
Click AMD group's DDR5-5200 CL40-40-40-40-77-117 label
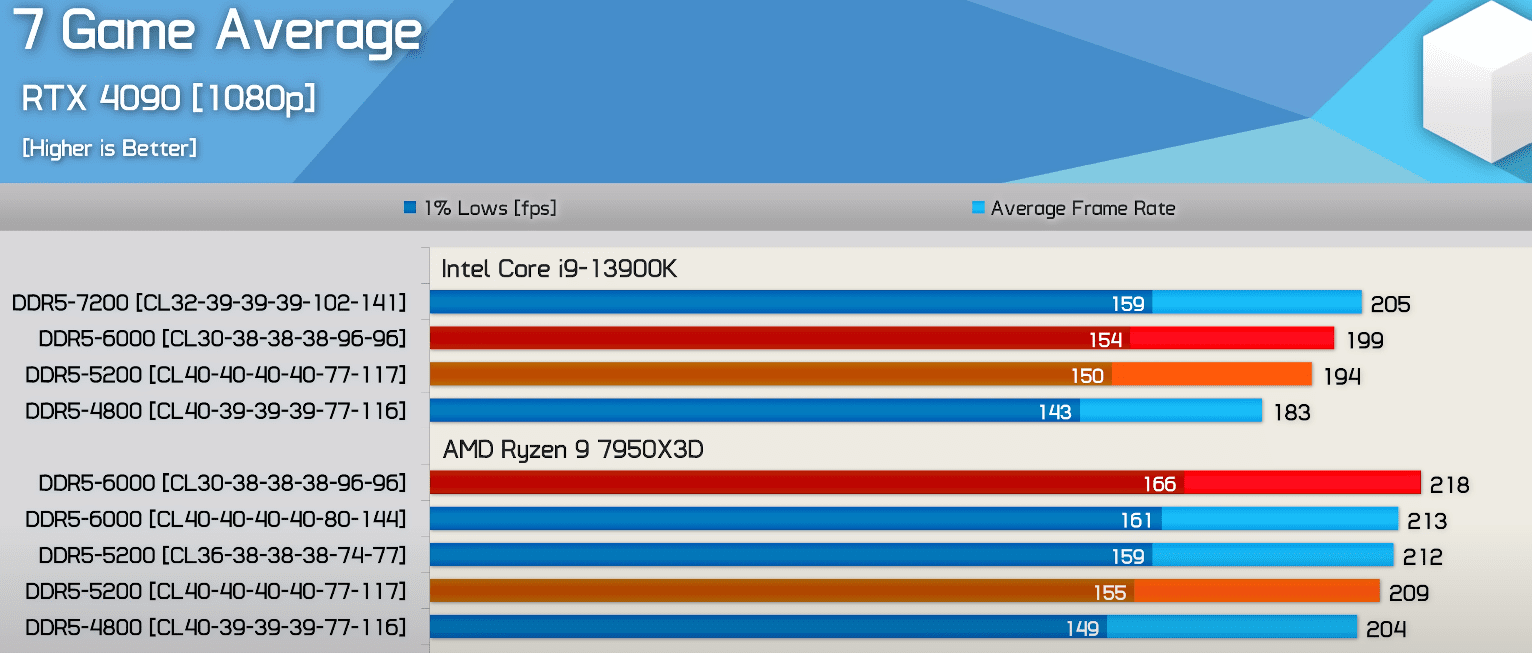[x=216, y=591]
